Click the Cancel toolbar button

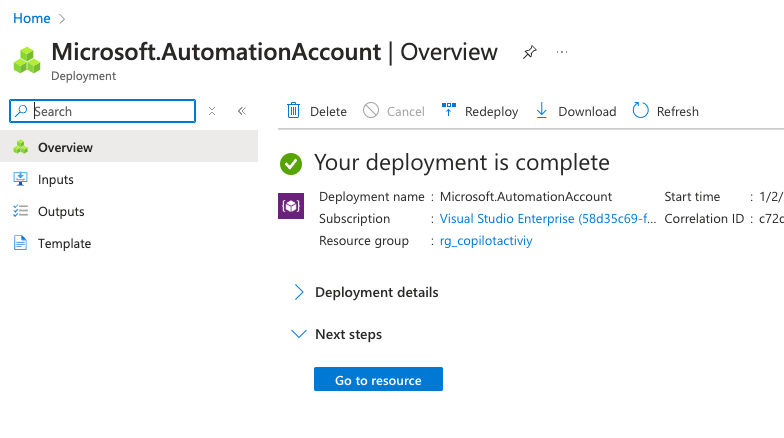[x=393, y=111]
